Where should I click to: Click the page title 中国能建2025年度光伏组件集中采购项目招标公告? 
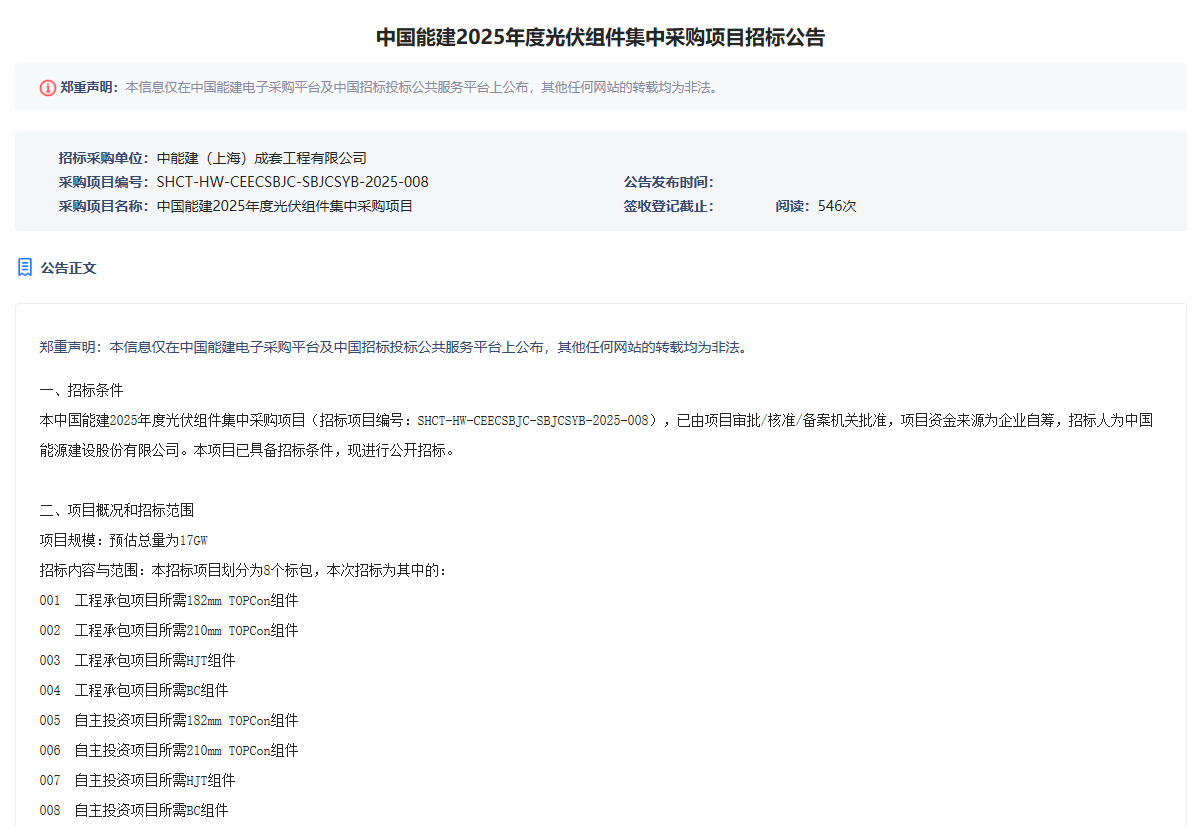pos(600,38)
